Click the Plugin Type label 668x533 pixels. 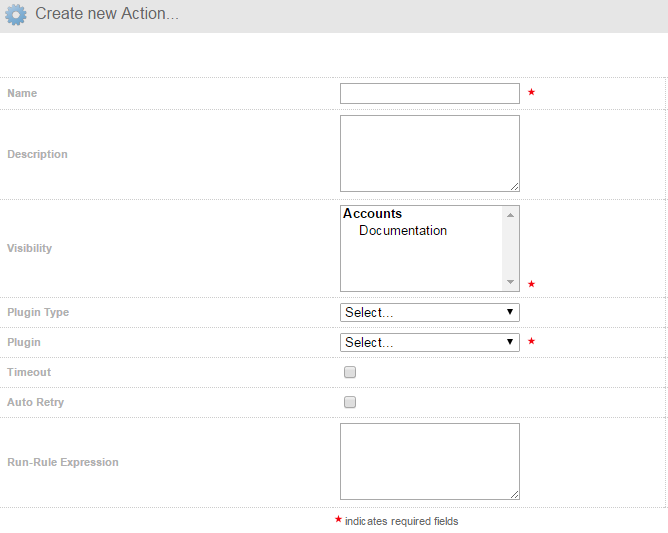[x=38, y=312]
